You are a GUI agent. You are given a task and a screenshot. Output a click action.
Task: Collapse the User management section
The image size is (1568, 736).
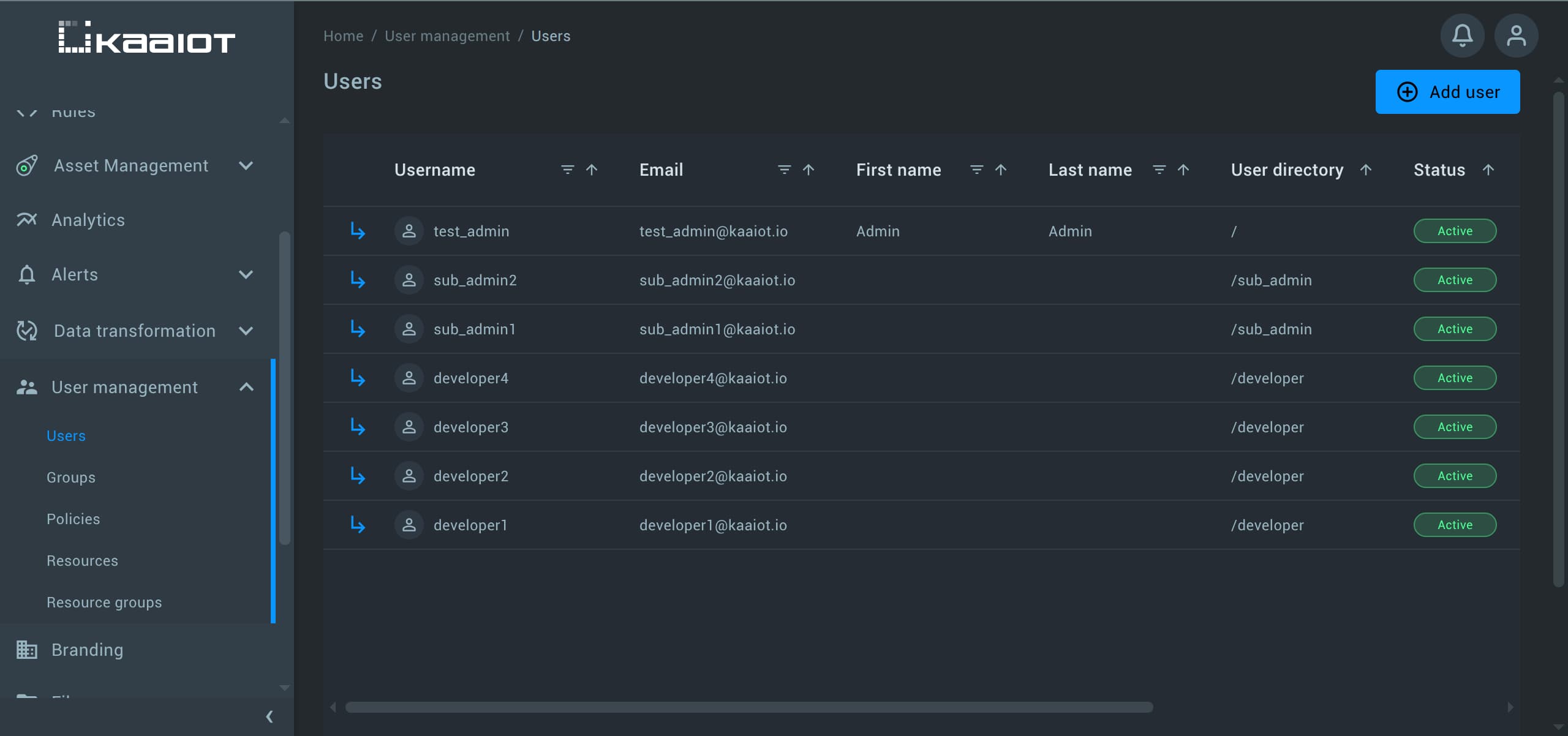point(247,386)
